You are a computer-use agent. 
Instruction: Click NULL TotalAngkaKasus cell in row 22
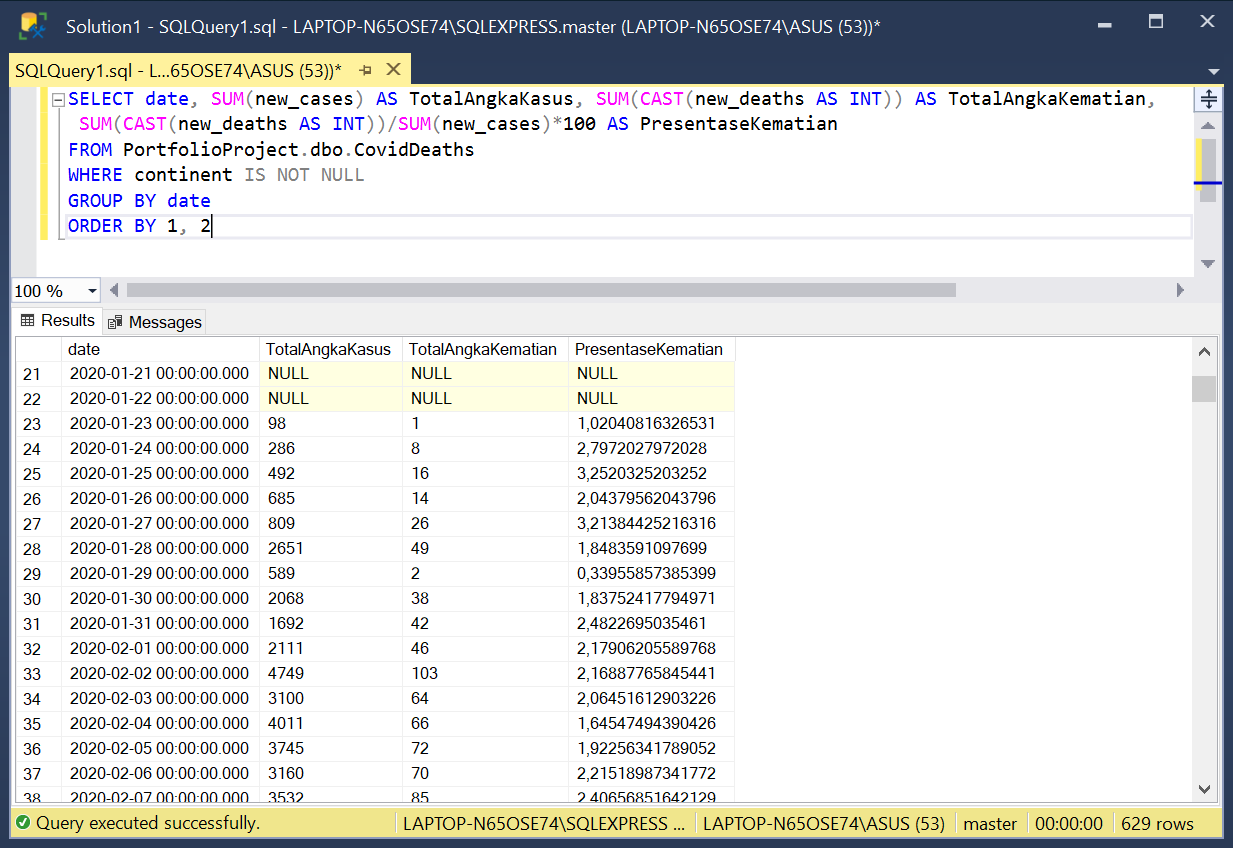click(x=330, y=399)
